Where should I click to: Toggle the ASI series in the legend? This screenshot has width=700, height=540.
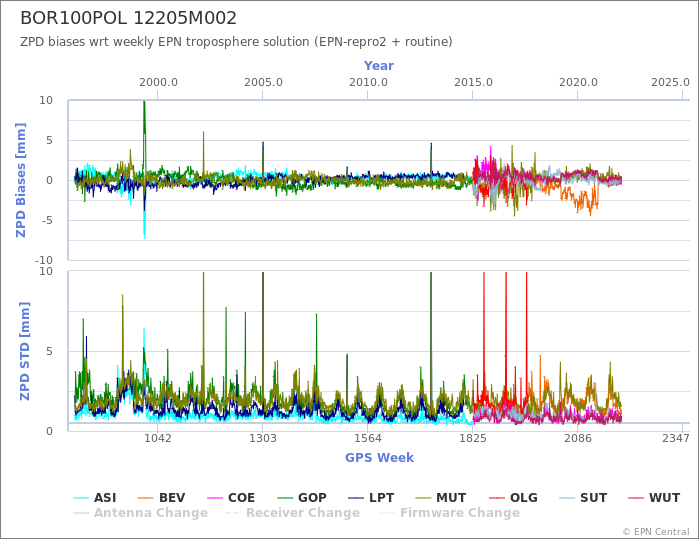click(x=95, y=498)
